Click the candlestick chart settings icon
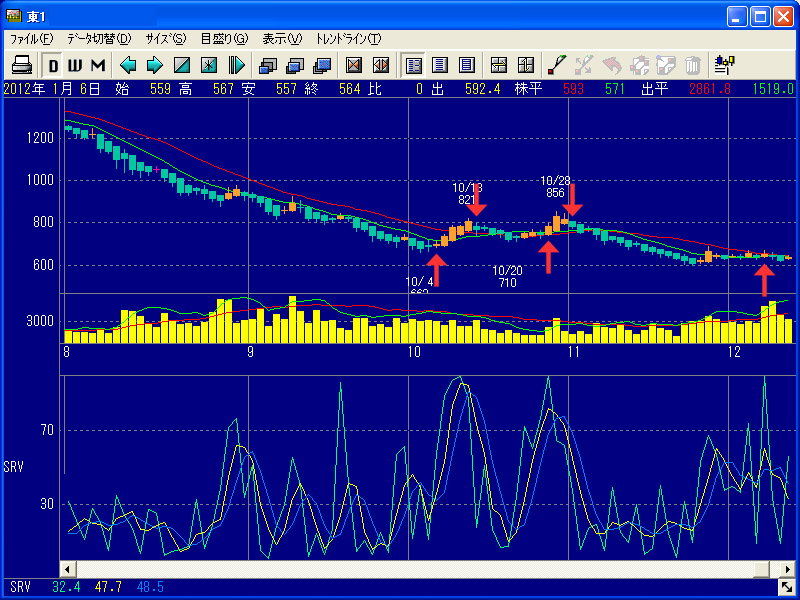This screenshot has width=800, height=600. click(724, 65)
